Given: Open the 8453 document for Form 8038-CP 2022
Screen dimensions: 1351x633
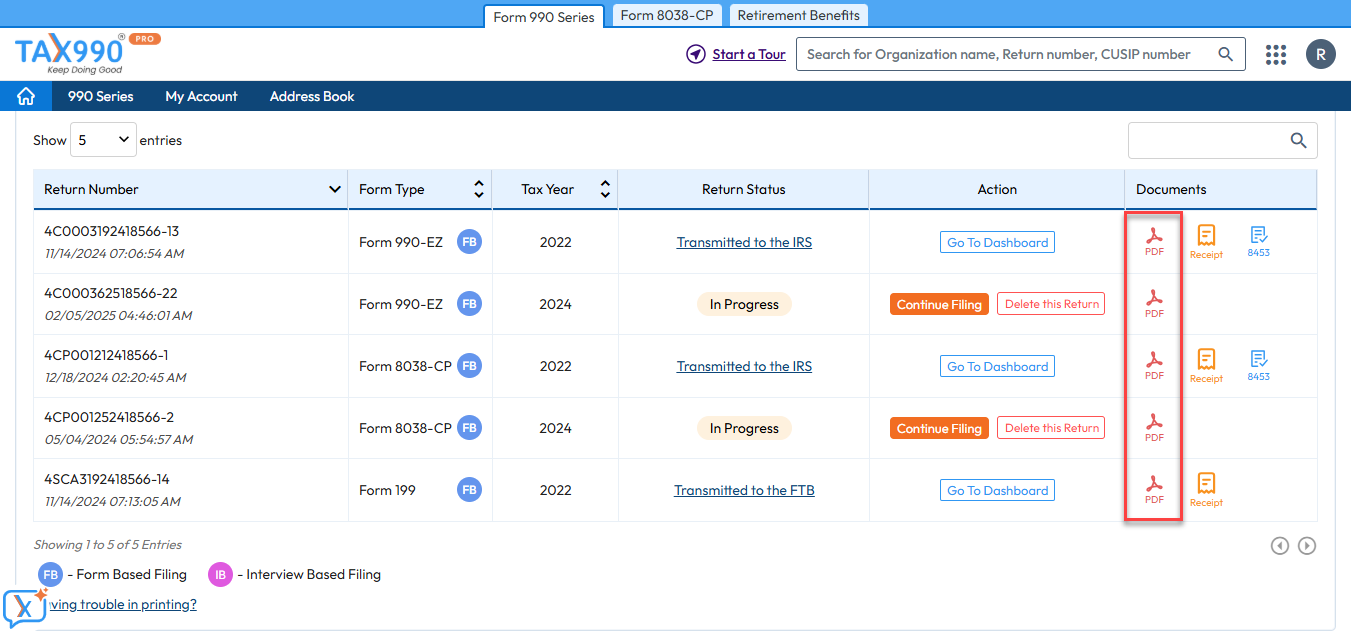Looking at the screenshot, I should pos(1258,366).
